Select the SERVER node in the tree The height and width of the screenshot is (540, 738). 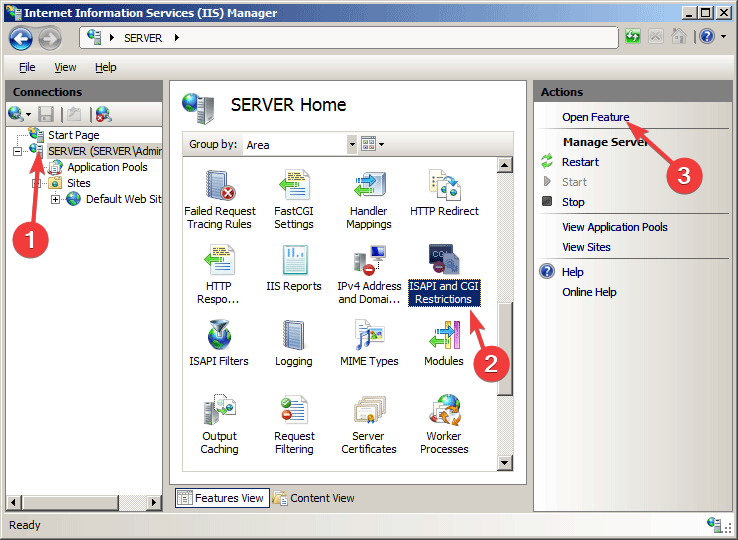click(x=104, y=151)
